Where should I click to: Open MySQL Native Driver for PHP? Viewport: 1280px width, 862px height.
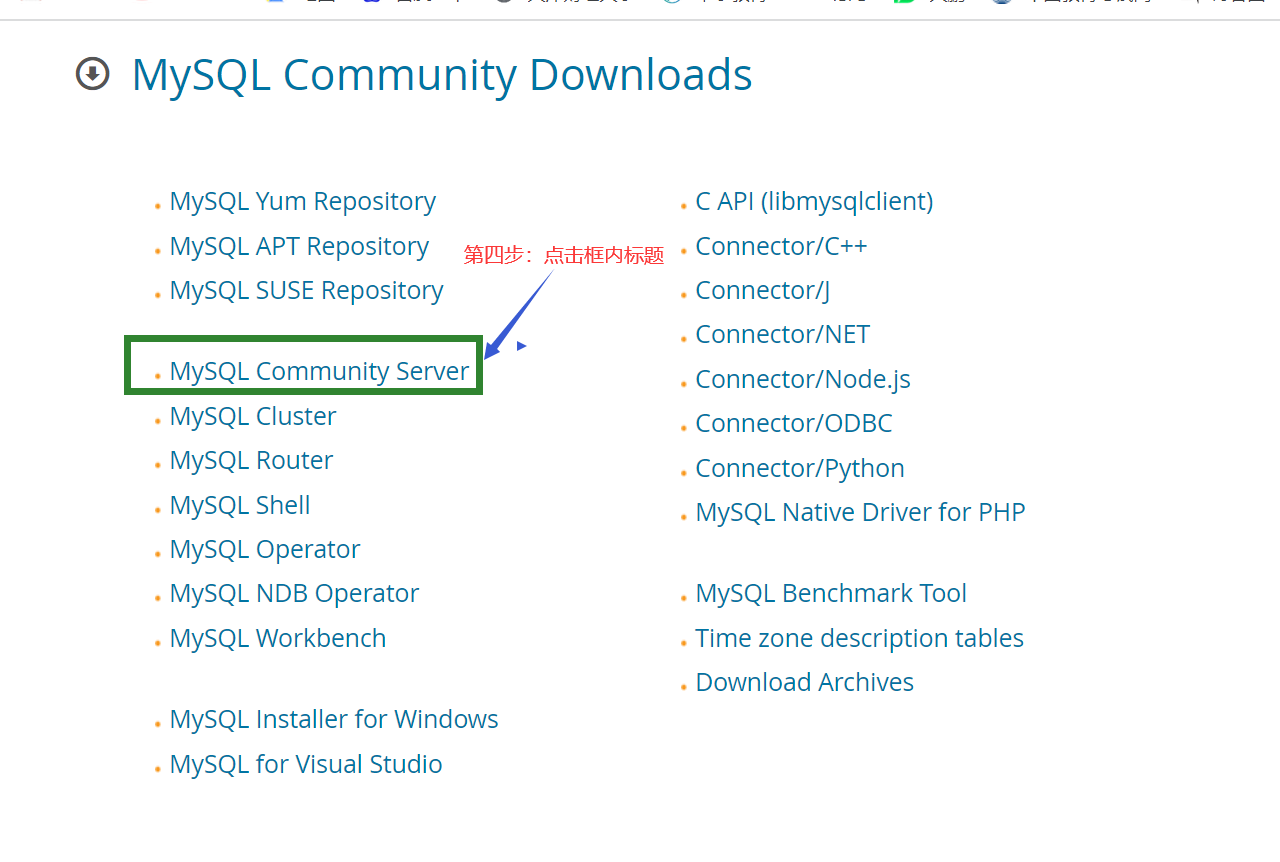860,512
